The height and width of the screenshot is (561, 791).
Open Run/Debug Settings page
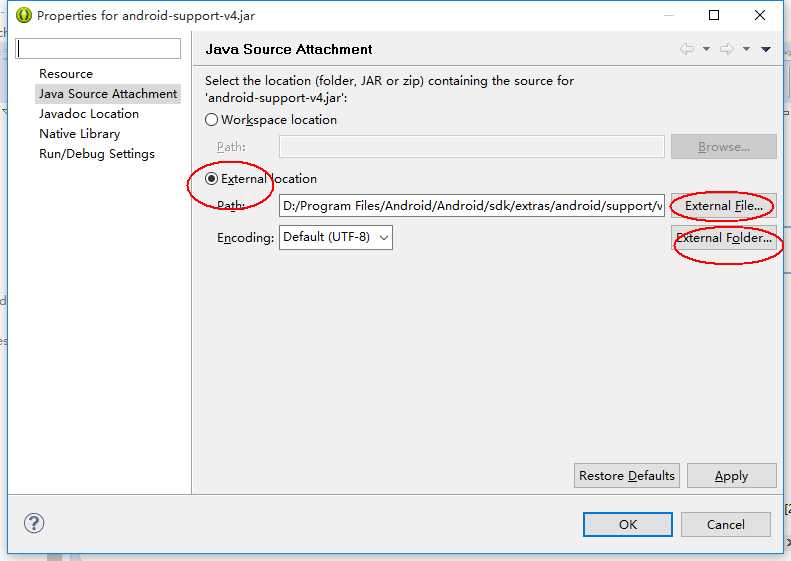pos(97,154)
